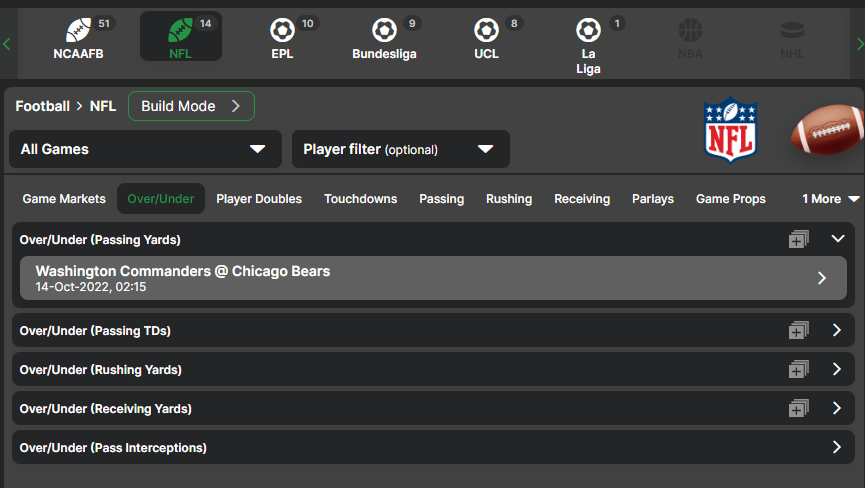Switch to the Passing tab
Image resolution: width=865 pixels, height=488 pixels.
coord(441,199)
